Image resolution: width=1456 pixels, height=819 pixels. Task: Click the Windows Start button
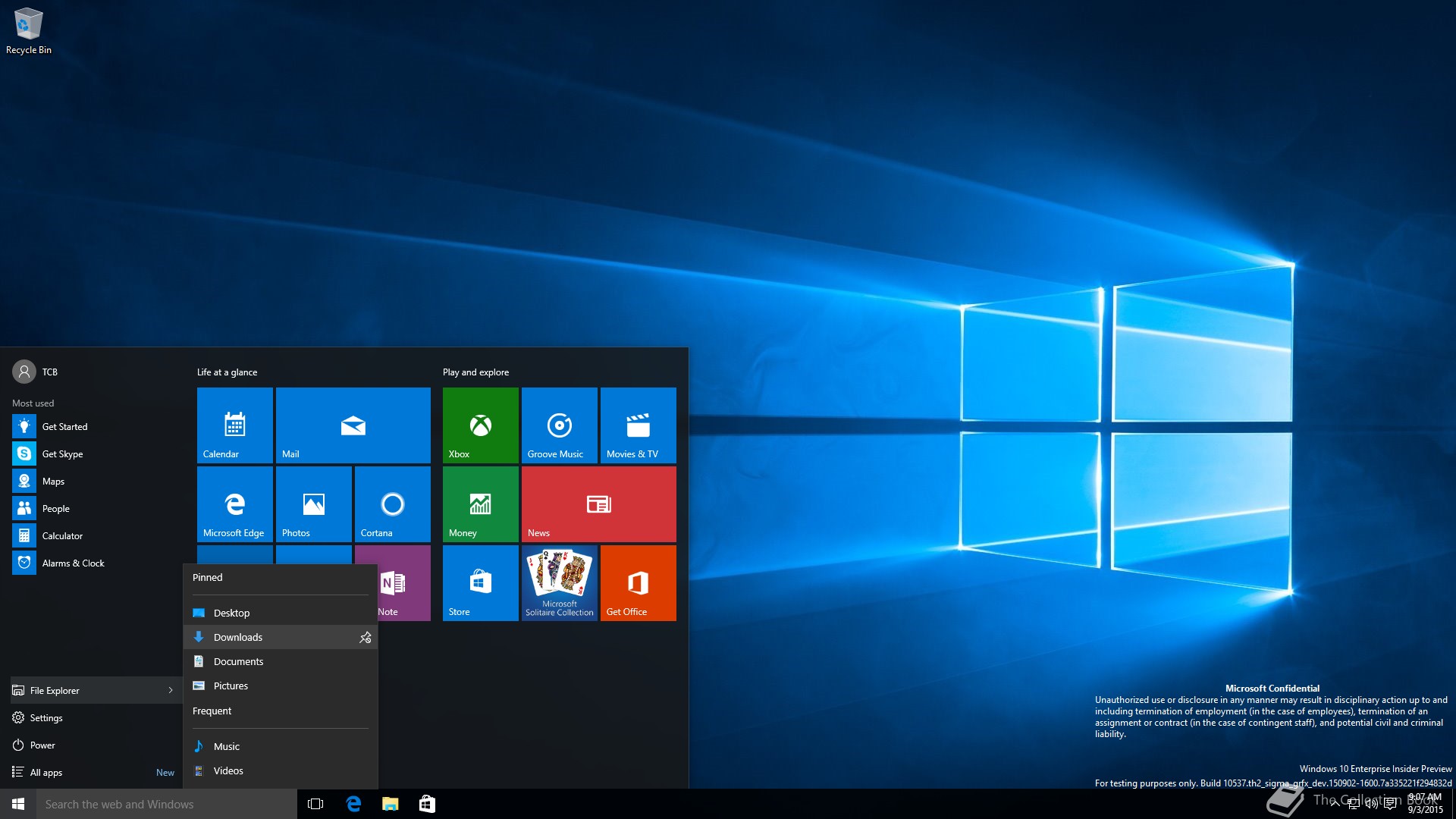pyautogui.click(x=18, y=804)
